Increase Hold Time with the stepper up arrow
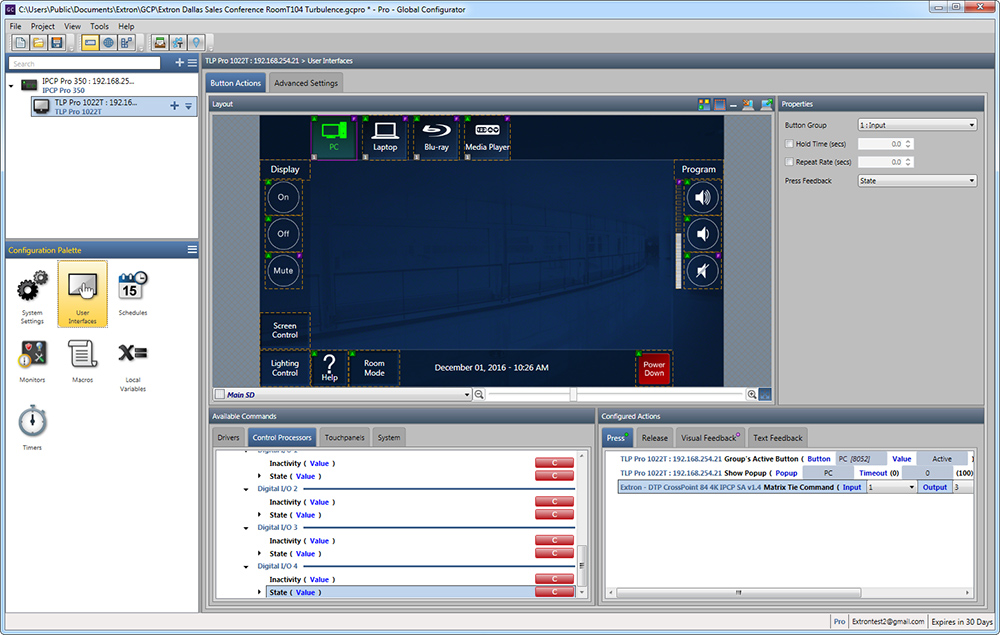The width and height of the screenshot is (1000, 635). pyautogui.click(x=908, y=141)
